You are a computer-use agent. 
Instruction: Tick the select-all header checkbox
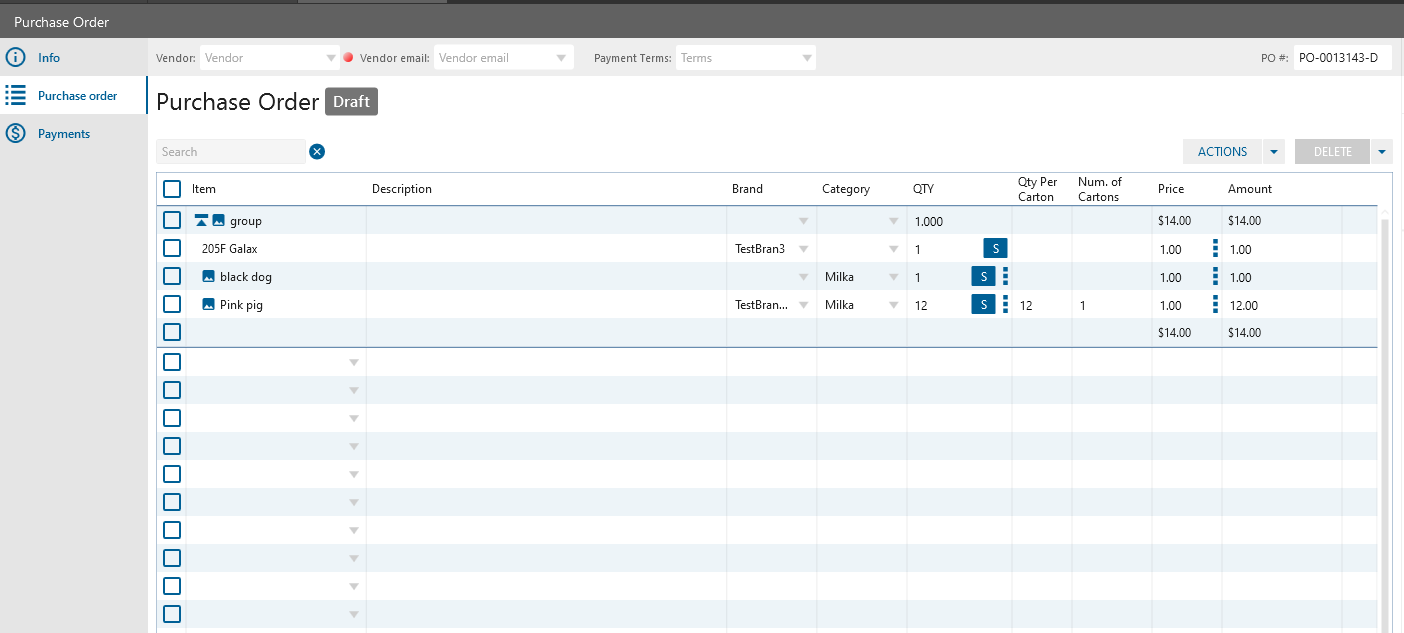(x=172, y=189)
